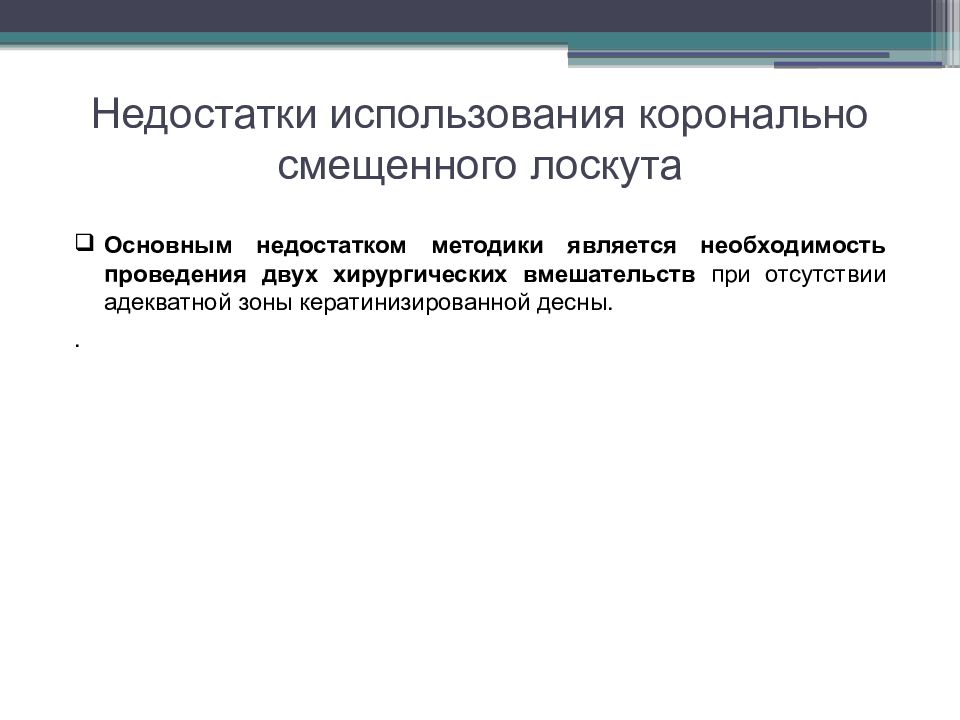The height and width of the screenshot is (720, 960).
Task: Click the words 'при отсутствии' in the paragraph
Action: click(798, 275)
